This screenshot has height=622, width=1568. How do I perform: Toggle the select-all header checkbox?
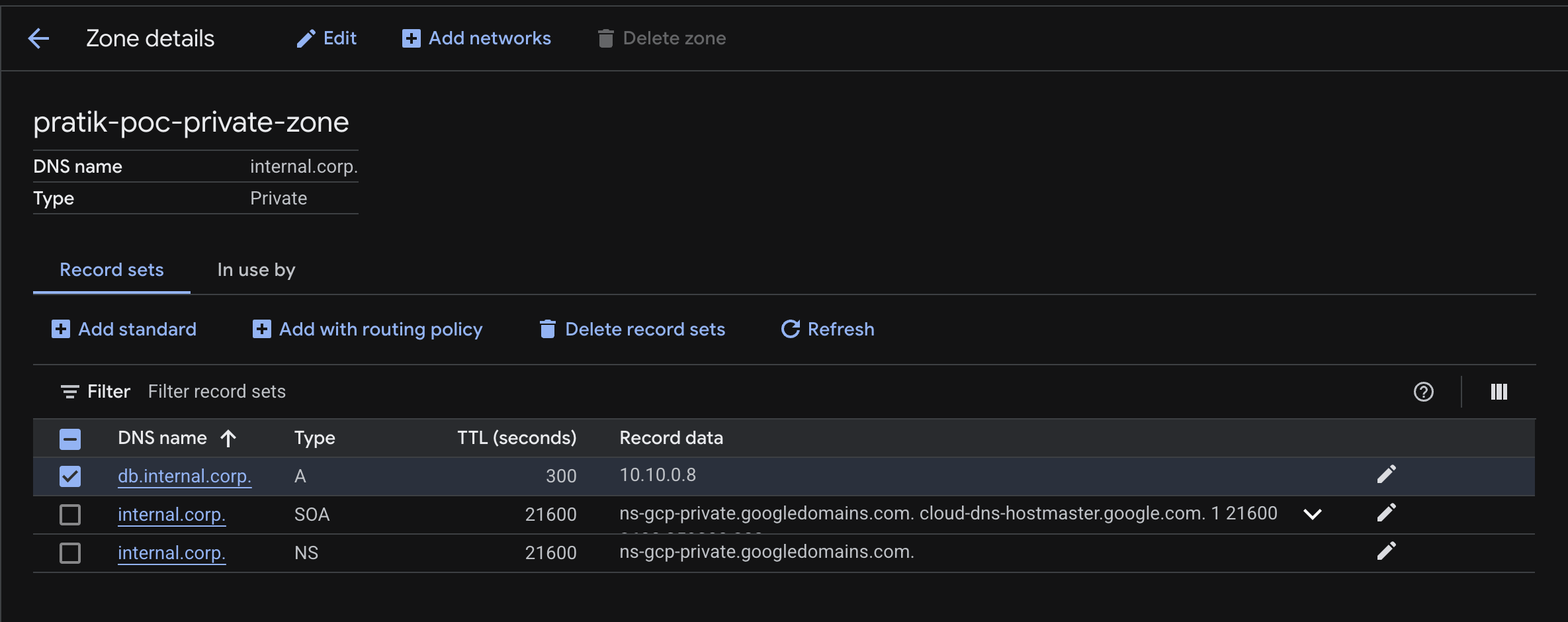[x=70, y=439]
